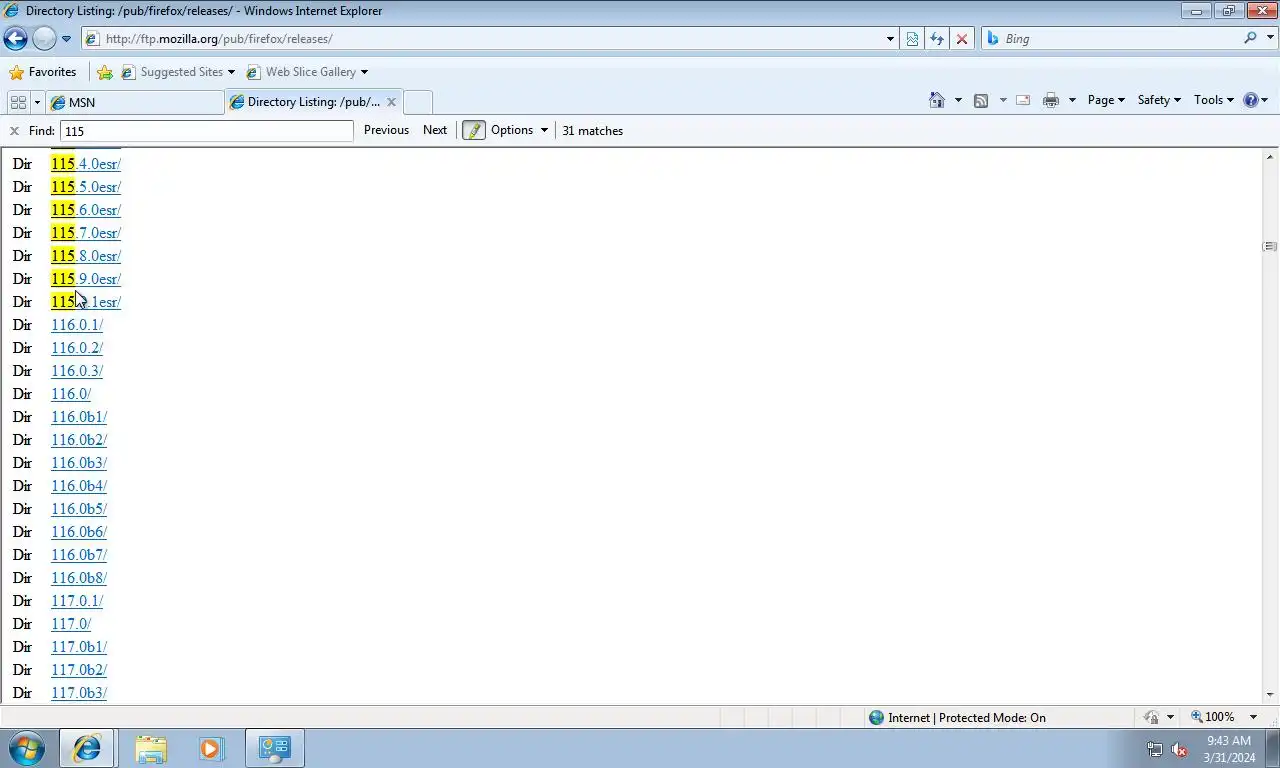The image size is (1280, 768).
Task: Click the address bar URL field
Action: [482, 39]
